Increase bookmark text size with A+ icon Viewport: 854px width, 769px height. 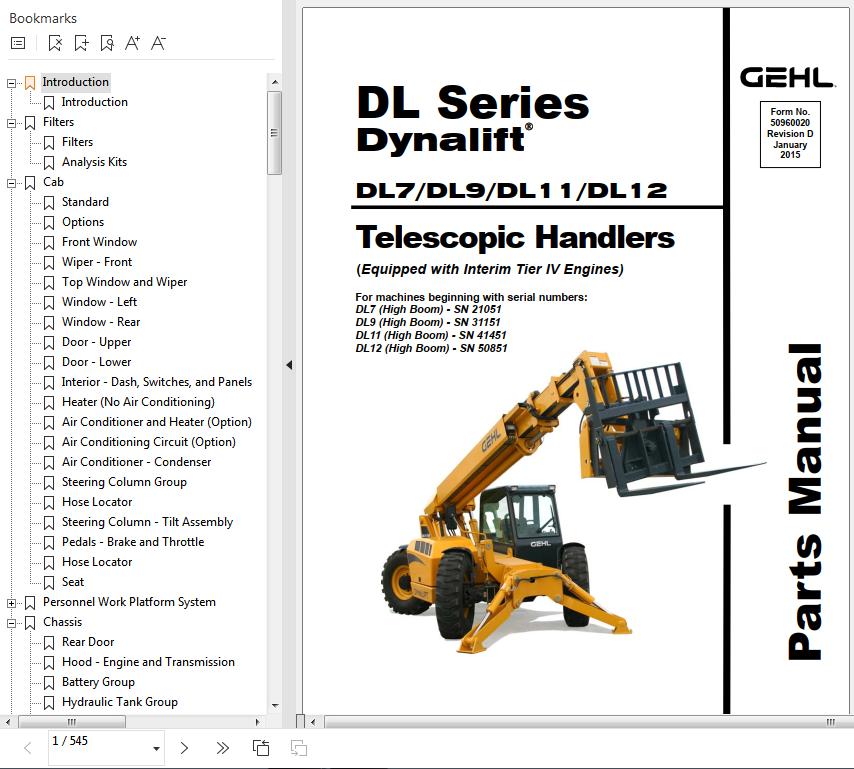tap(132, 43)
